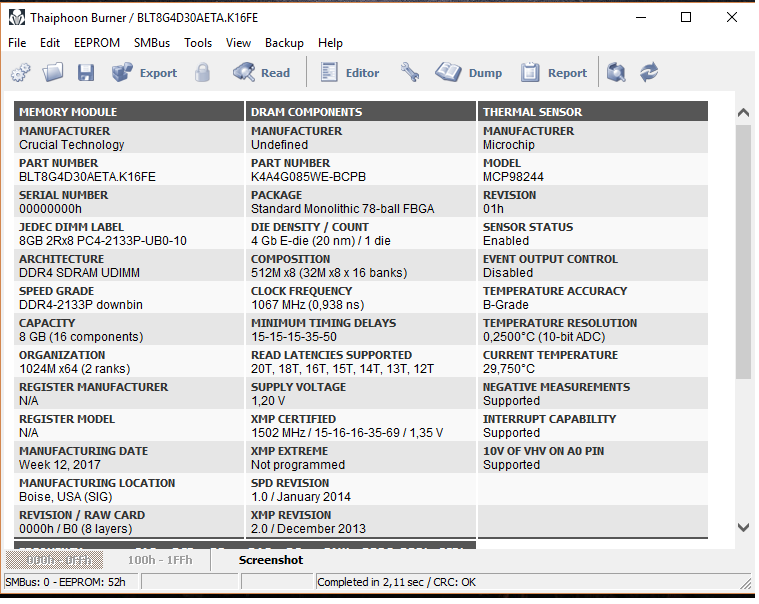Click the DRAM COMPONENTS column header

[361, 112]
